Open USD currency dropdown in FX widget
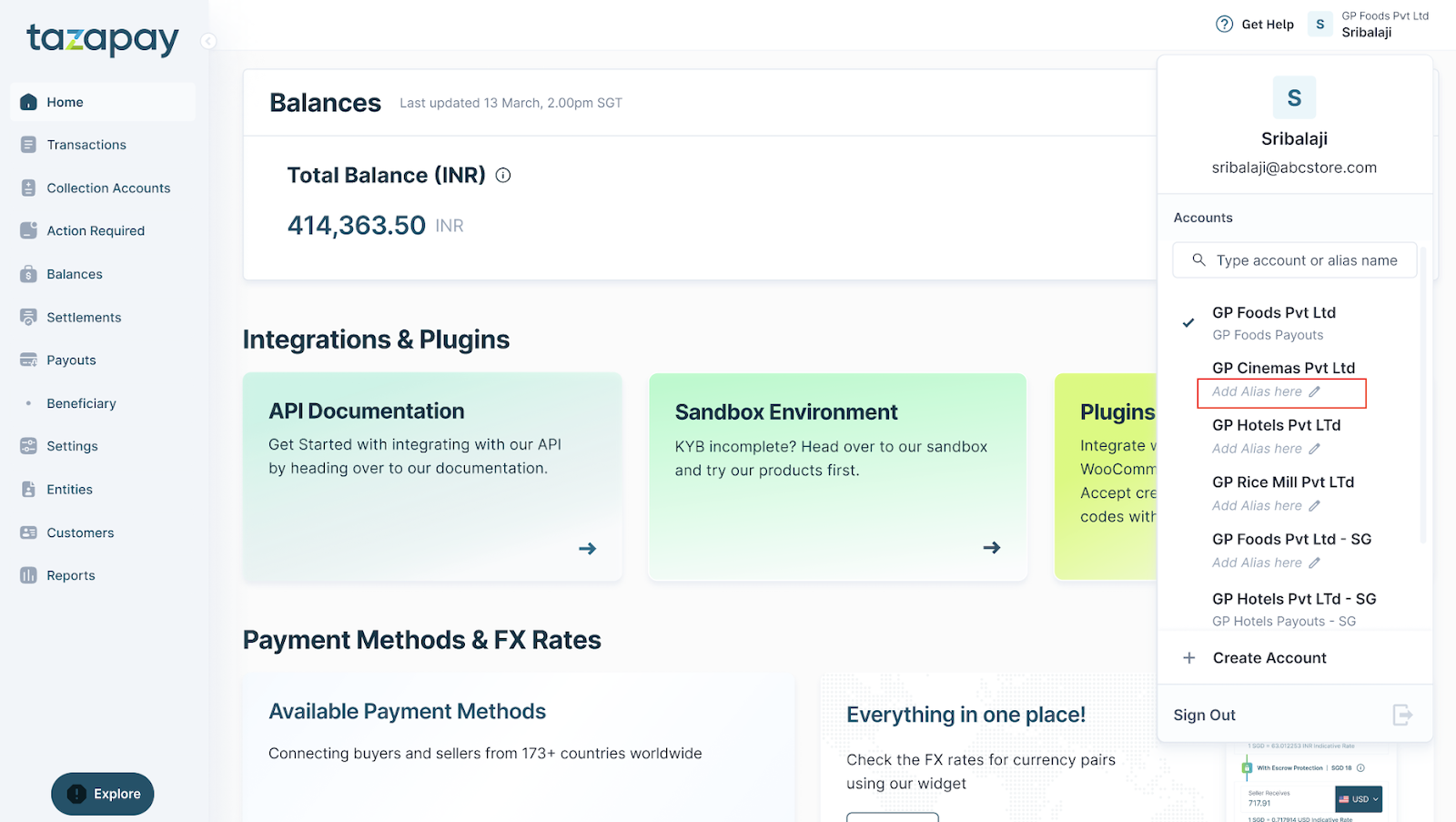 [1359, 799]
